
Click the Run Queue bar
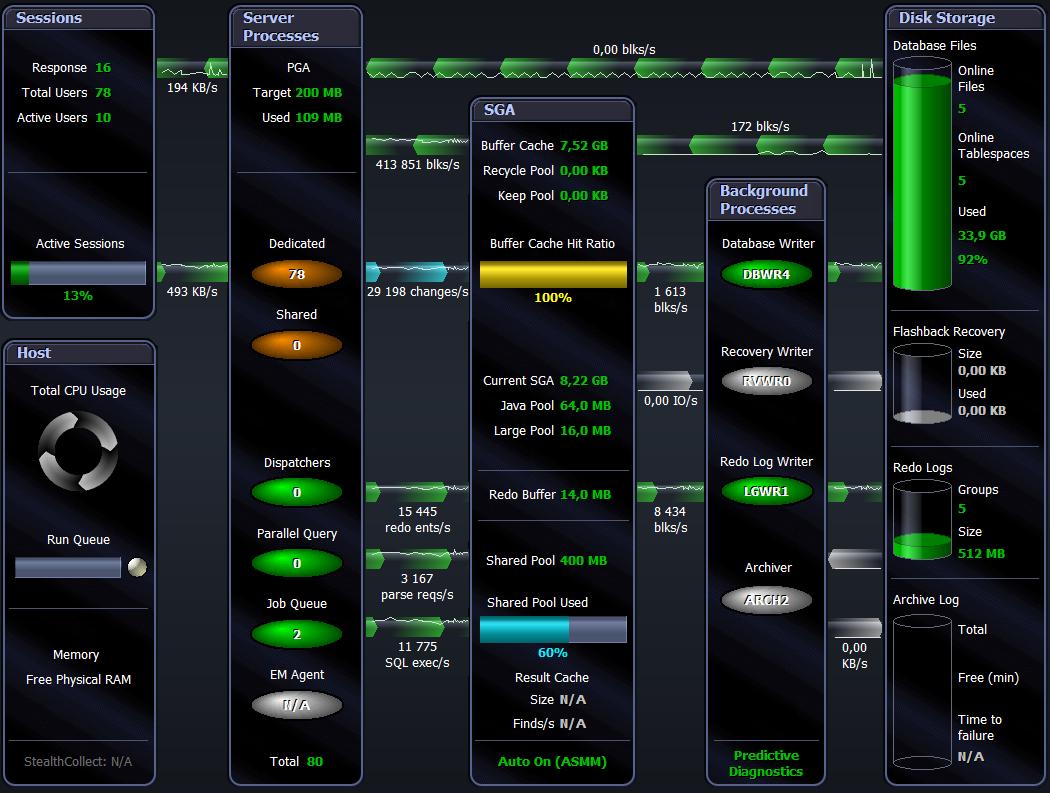coord(68,568)
